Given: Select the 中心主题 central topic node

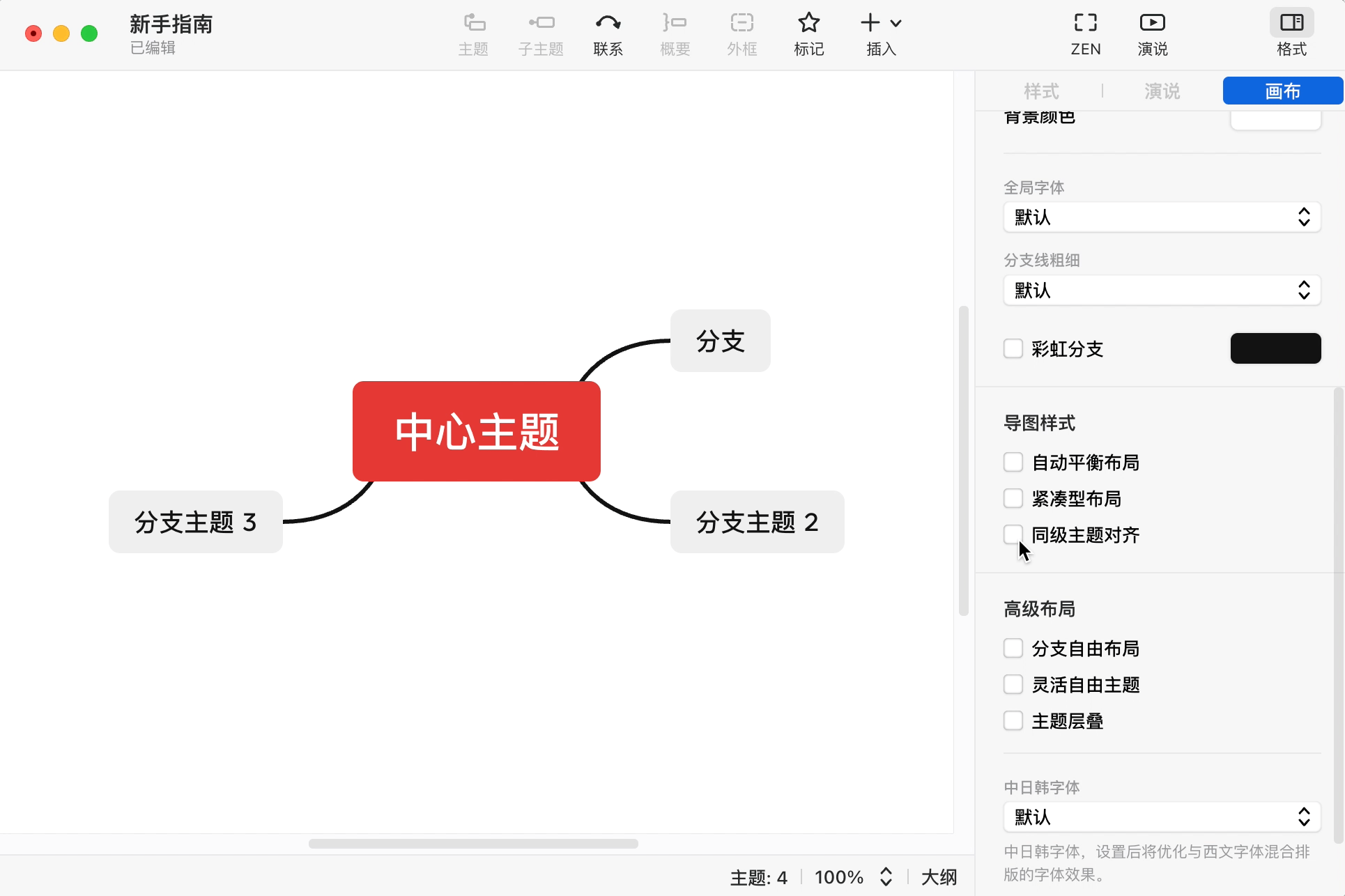Looking at the screenshot, I should click(x=476, y=431).
